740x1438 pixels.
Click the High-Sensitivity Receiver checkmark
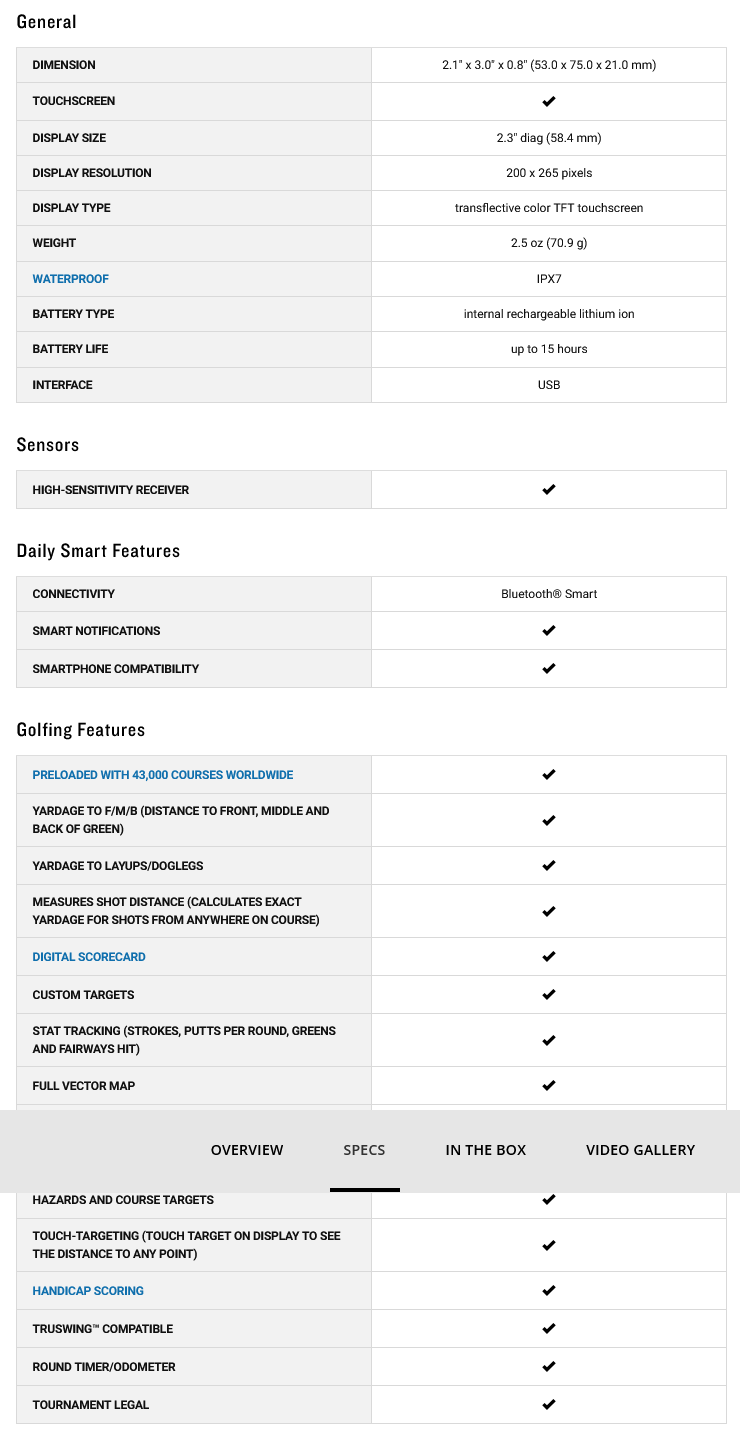548,490
